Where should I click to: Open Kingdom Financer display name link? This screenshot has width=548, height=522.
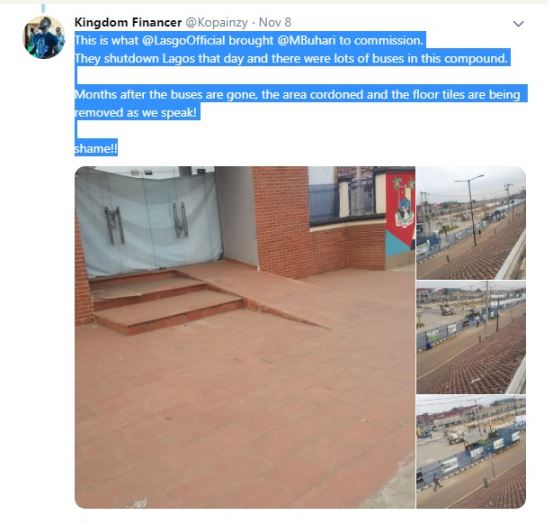pos(128,22)
